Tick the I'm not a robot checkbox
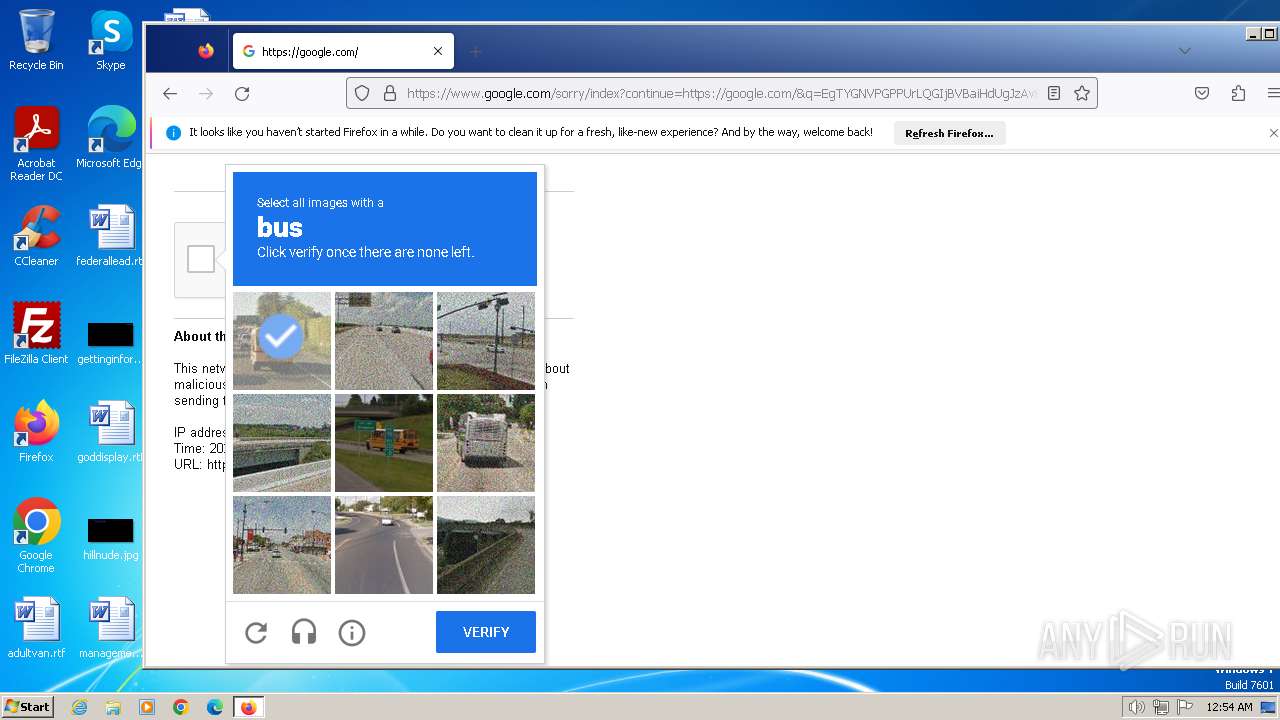The image size is (1280, 720). pyautogui.click(x=201, y=259)
